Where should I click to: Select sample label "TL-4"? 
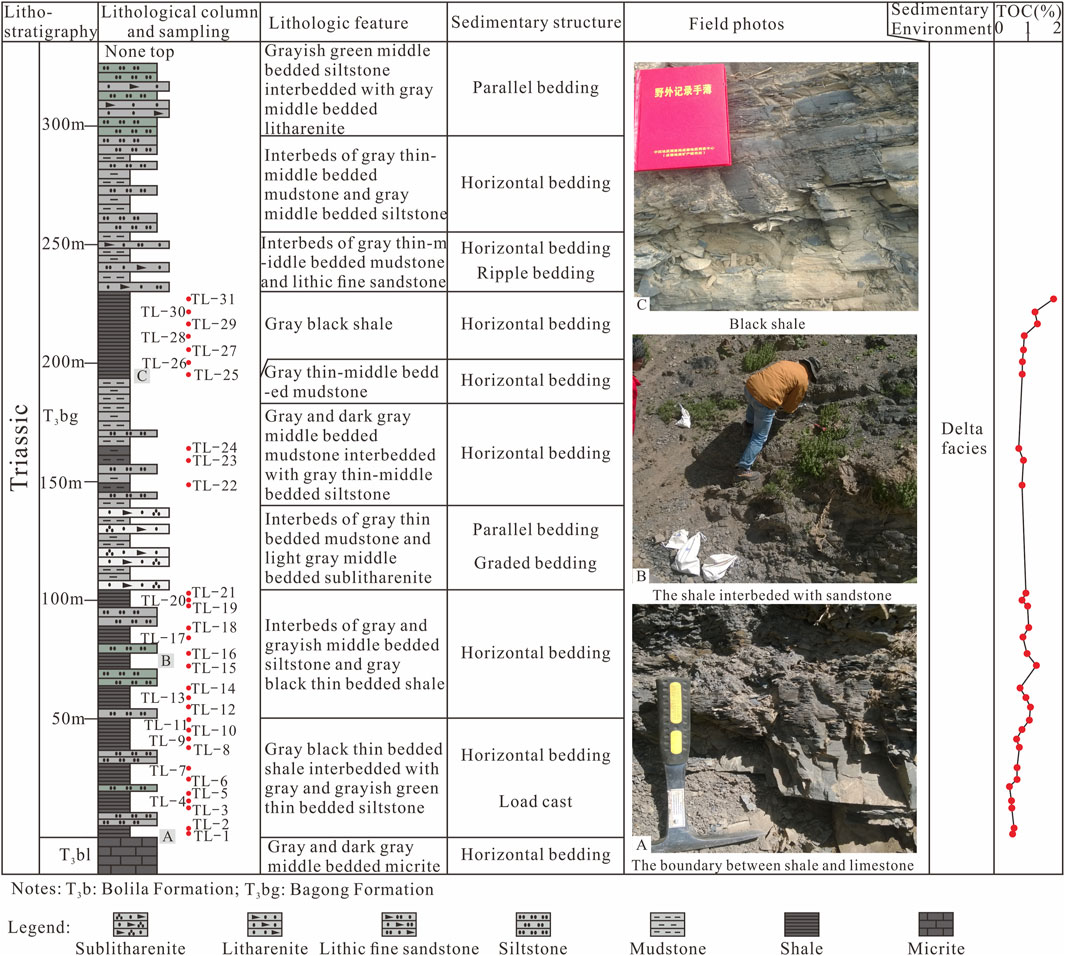(x=168, y=802)
